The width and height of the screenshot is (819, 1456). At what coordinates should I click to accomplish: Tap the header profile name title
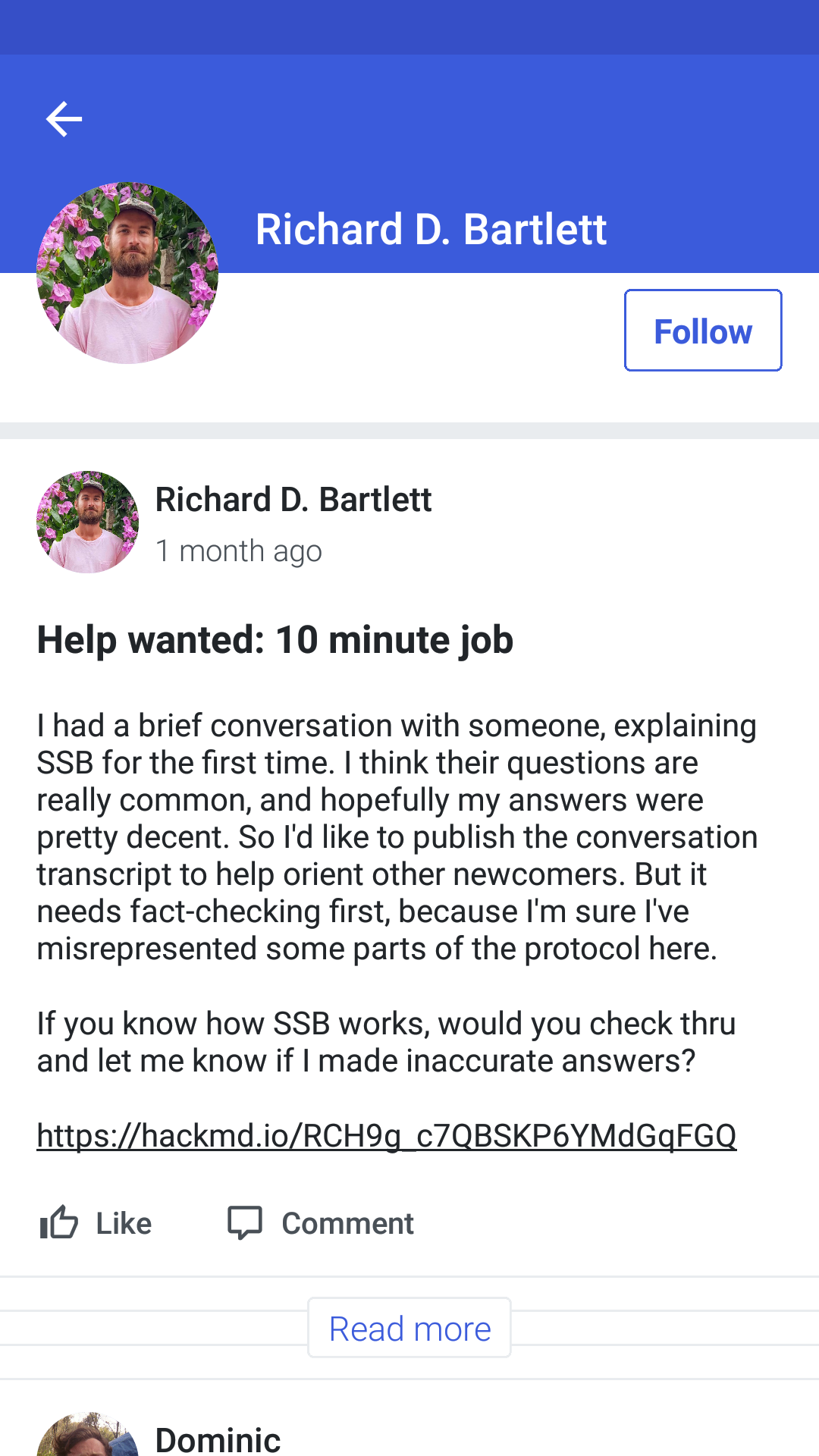tap(431, 229)
